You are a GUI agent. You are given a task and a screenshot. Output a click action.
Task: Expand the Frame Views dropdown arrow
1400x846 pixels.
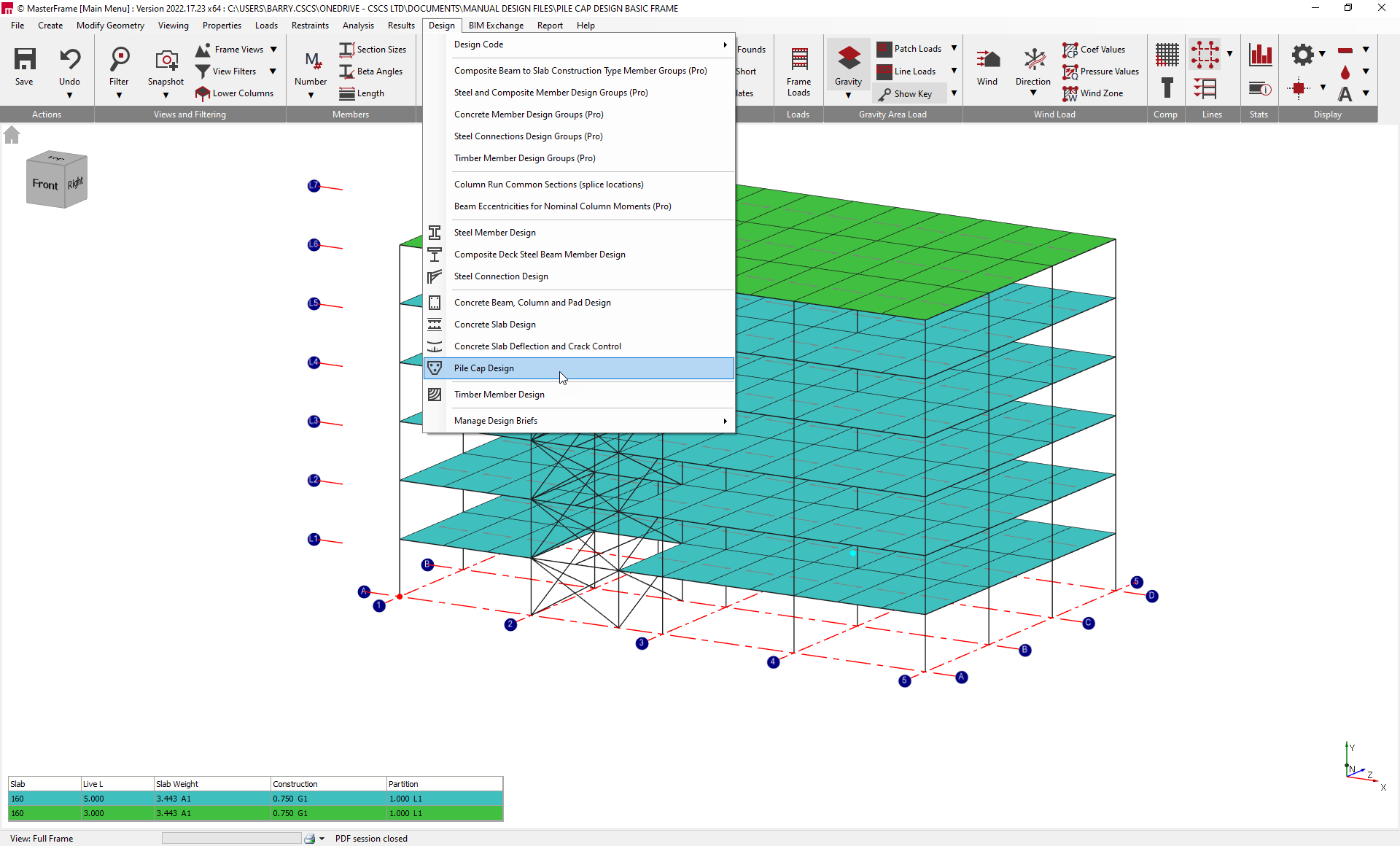[x=273, y=50]
